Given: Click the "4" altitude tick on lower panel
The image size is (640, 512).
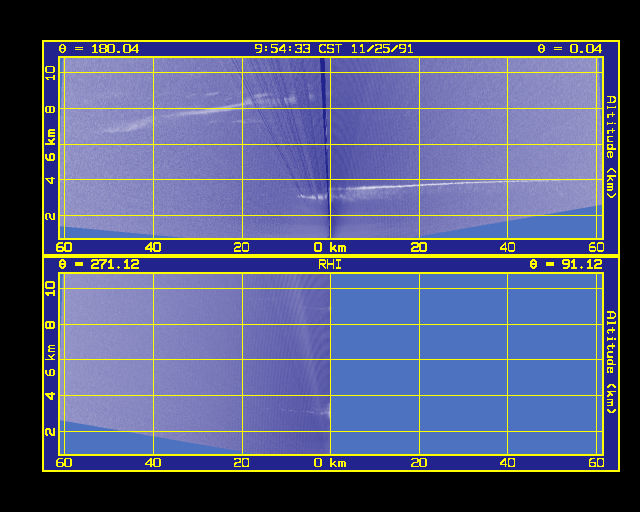Looking at the screenshot, I should click(51, 396).
